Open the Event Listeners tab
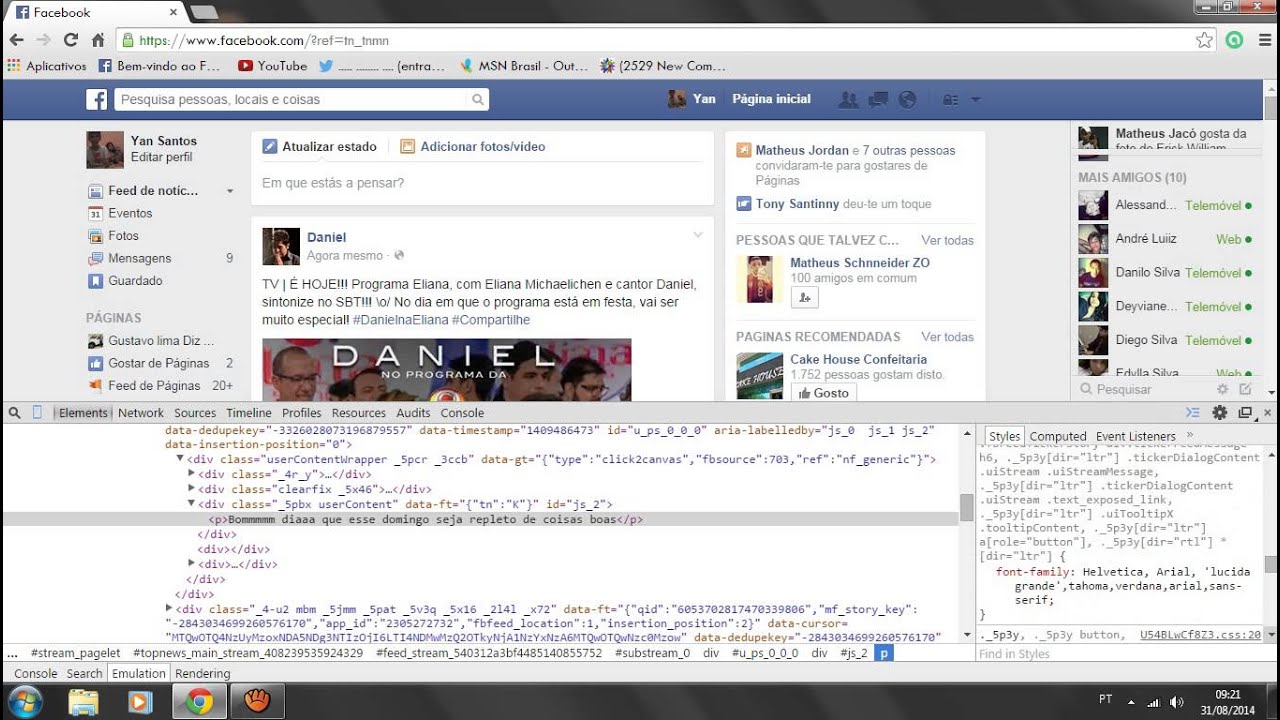Image resolution: width=1280 pixels, height=720 pixels. coord(1136,436)
